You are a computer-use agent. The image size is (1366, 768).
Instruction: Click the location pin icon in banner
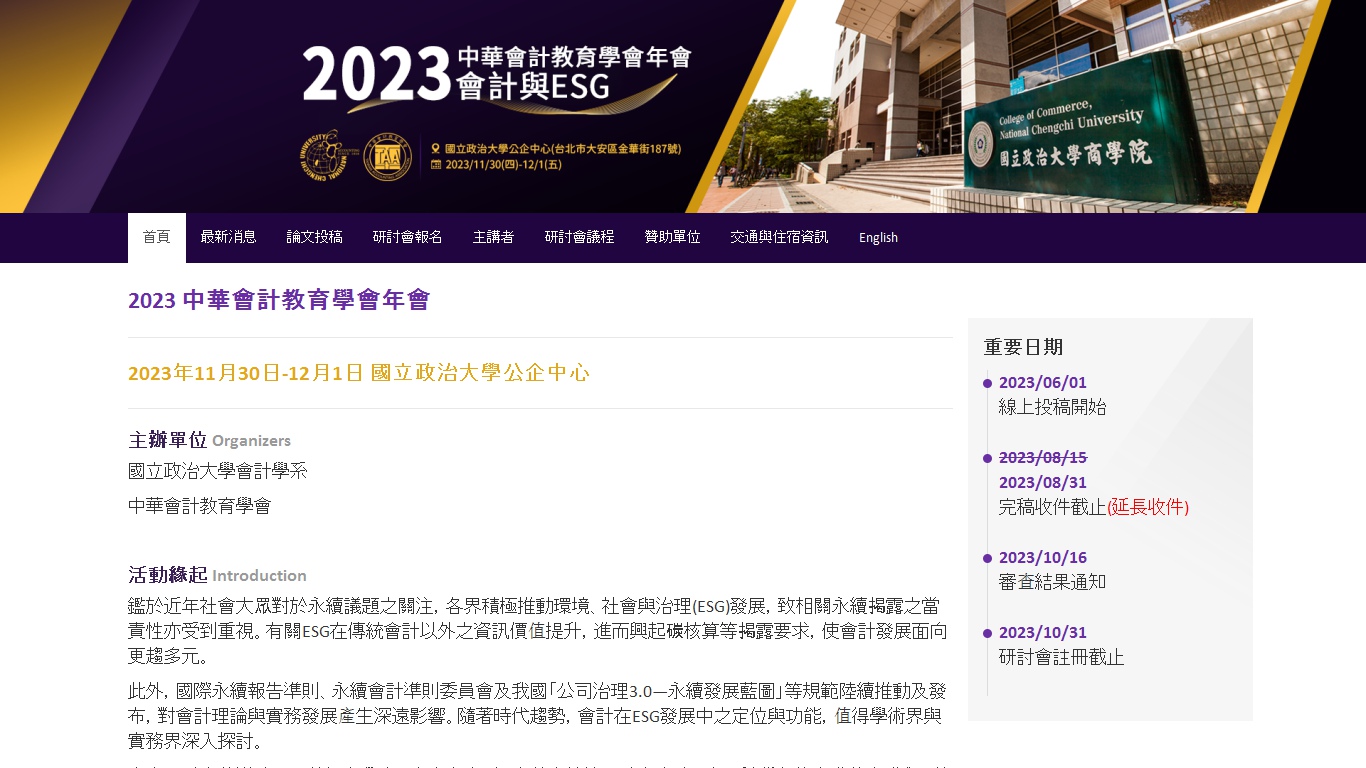[x=436, y=148]
